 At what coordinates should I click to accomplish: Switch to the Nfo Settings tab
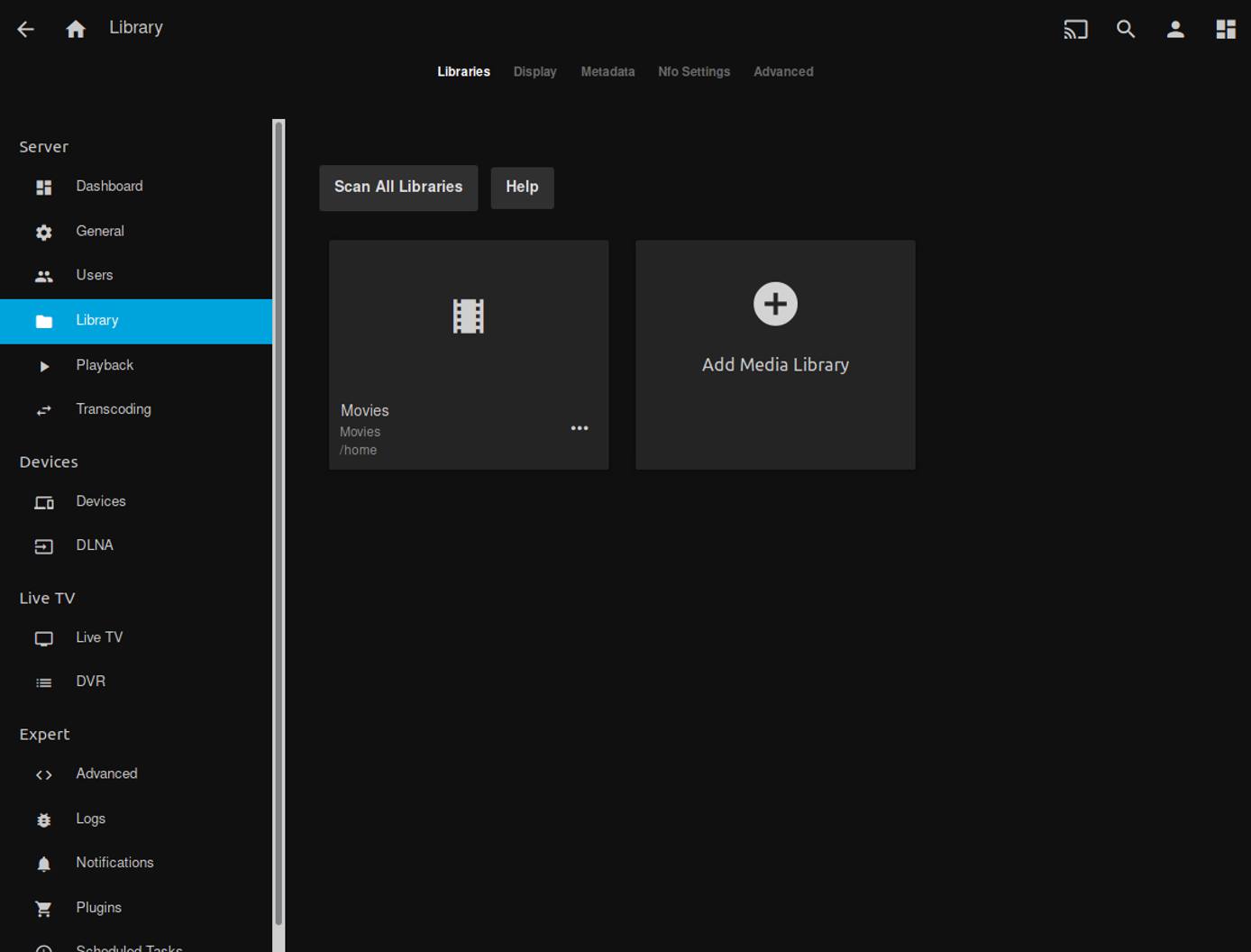pos(694,71)
